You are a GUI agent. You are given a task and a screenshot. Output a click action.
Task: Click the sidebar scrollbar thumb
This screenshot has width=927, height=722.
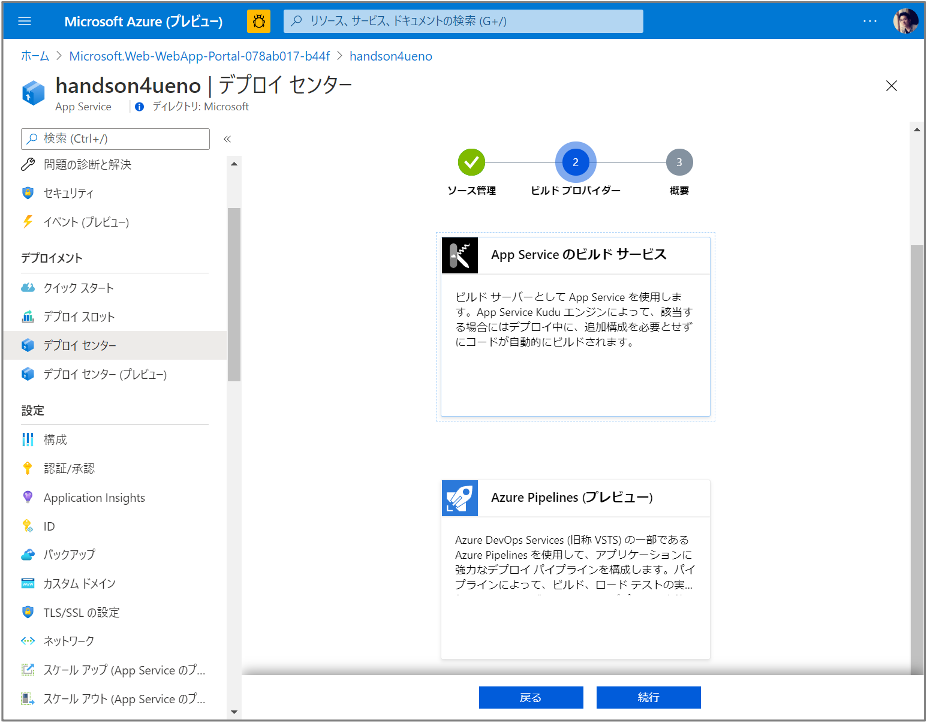234,294
